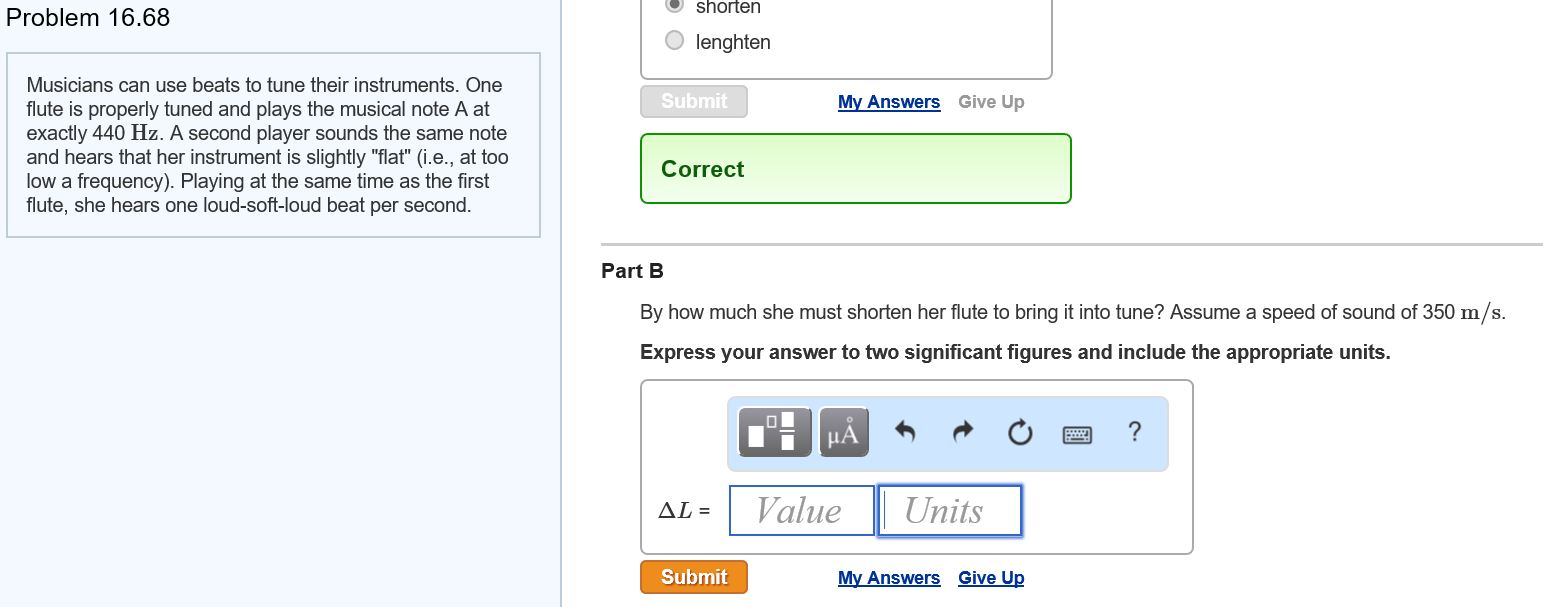Image resolution: width=1543 pixels, height=607 pixels.
Task: Click Give Up link for Part B
Action: (990, 578)
